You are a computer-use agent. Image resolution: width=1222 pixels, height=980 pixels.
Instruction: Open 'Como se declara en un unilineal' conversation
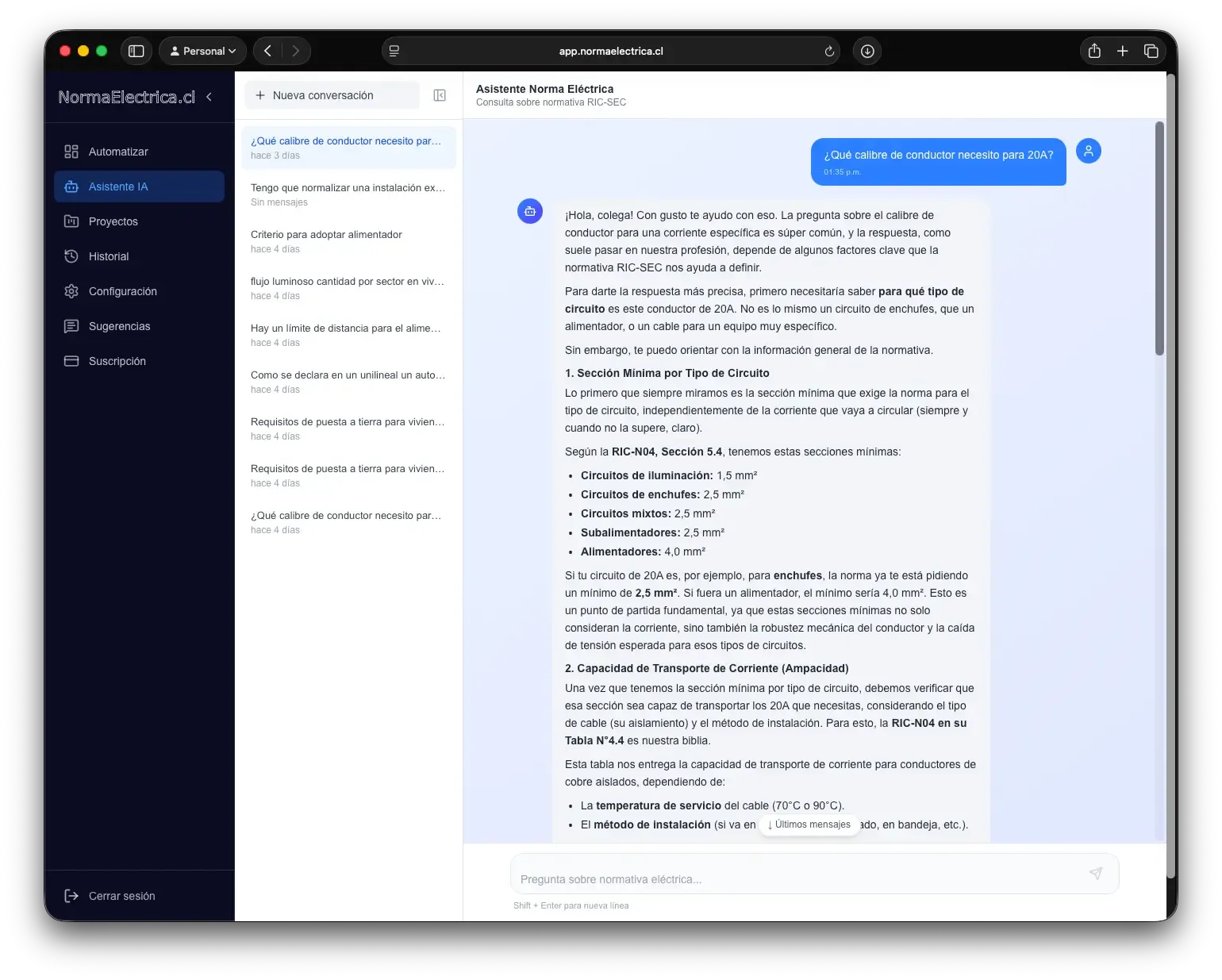348,382
